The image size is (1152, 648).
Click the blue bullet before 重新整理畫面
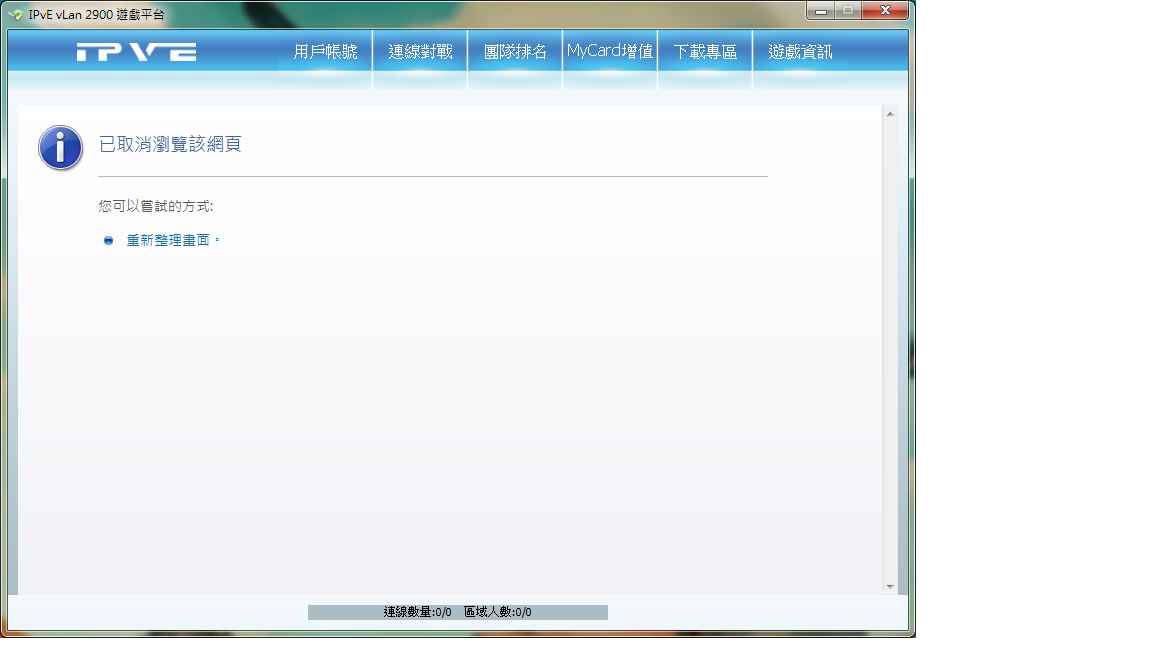108,240
